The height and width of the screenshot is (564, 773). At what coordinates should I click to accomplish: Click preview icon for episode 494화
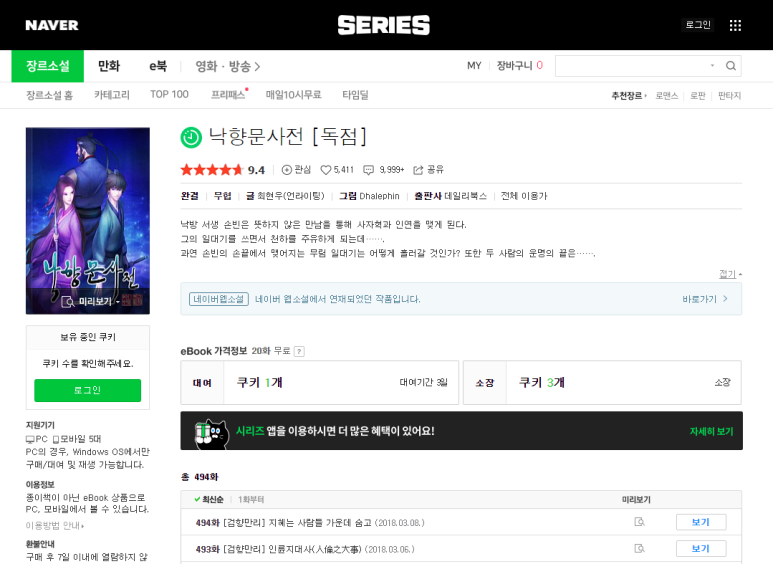(x=639, y=522)
